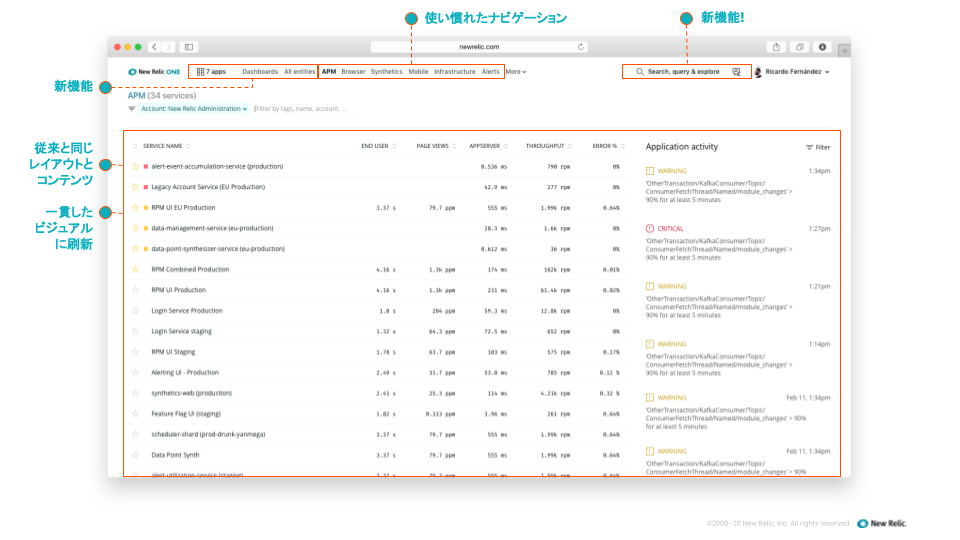
Task: Star the Login Service Production row
Action: click(135, 310)
